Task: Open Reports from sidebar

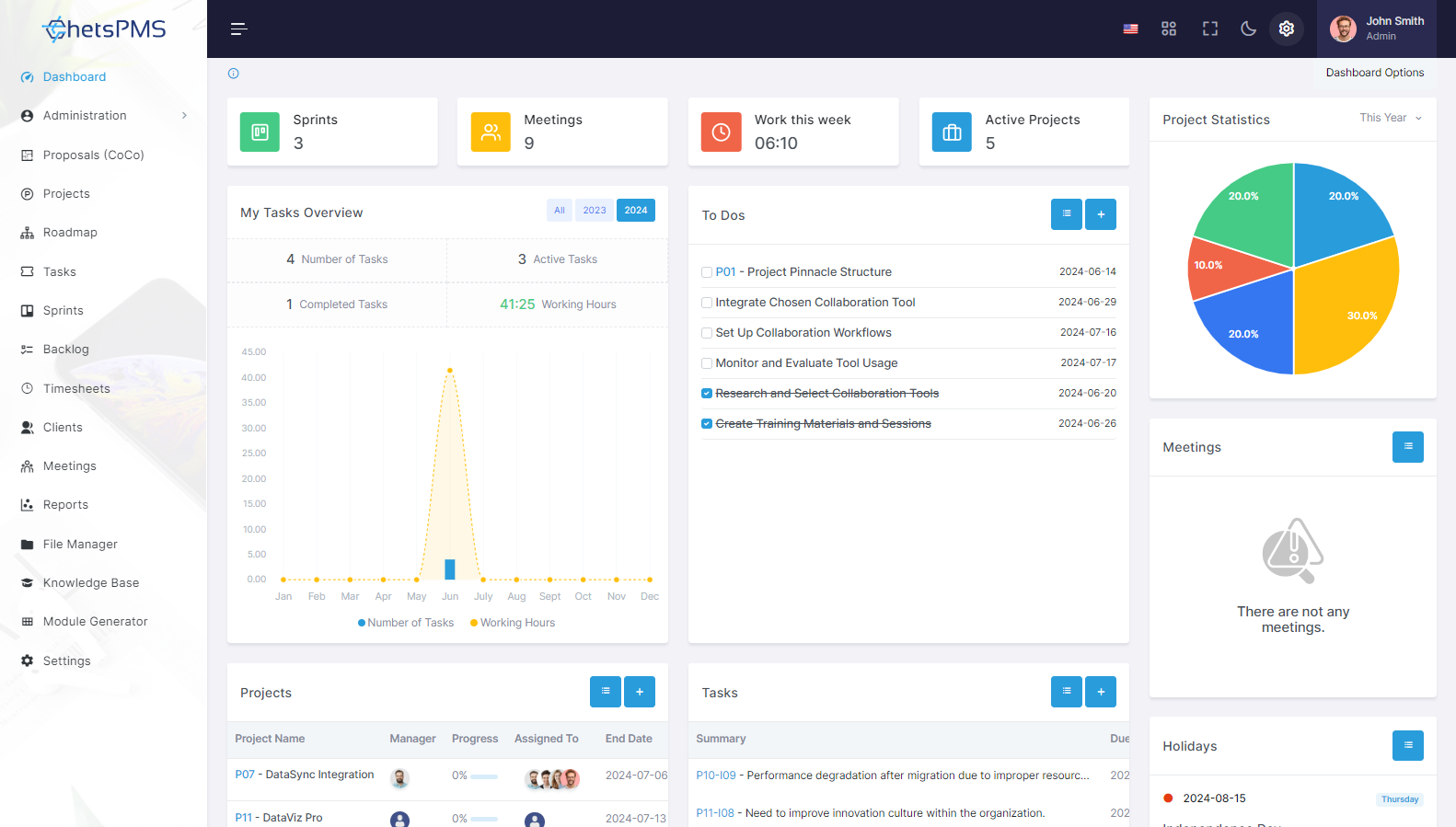Action: [65, 505]
